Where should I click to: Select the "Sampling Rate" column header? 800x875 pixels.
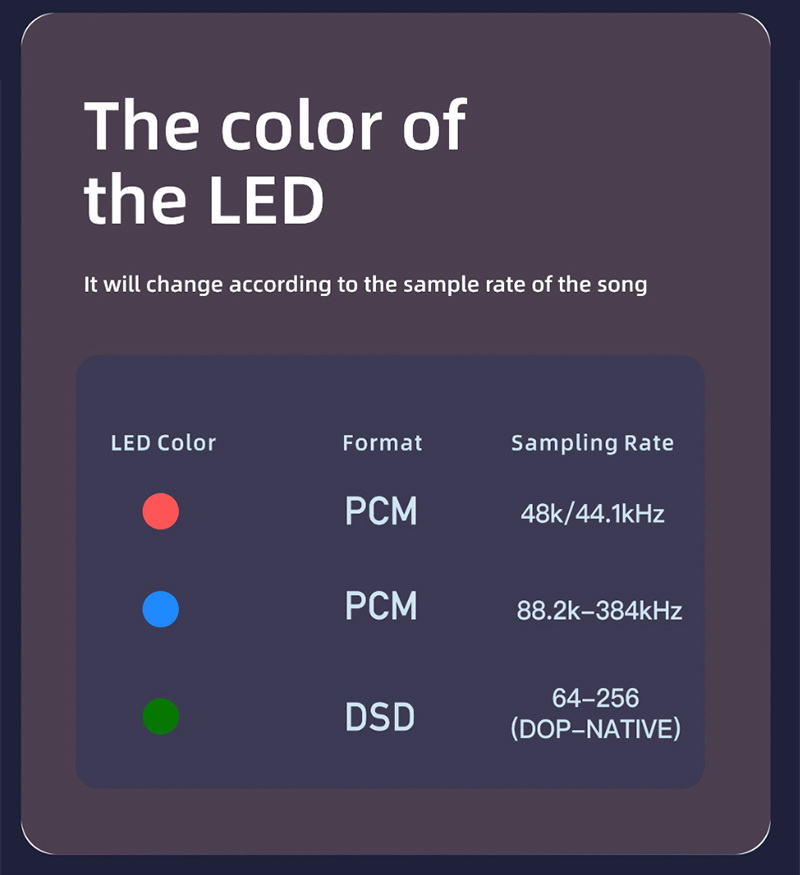[592, 442]
